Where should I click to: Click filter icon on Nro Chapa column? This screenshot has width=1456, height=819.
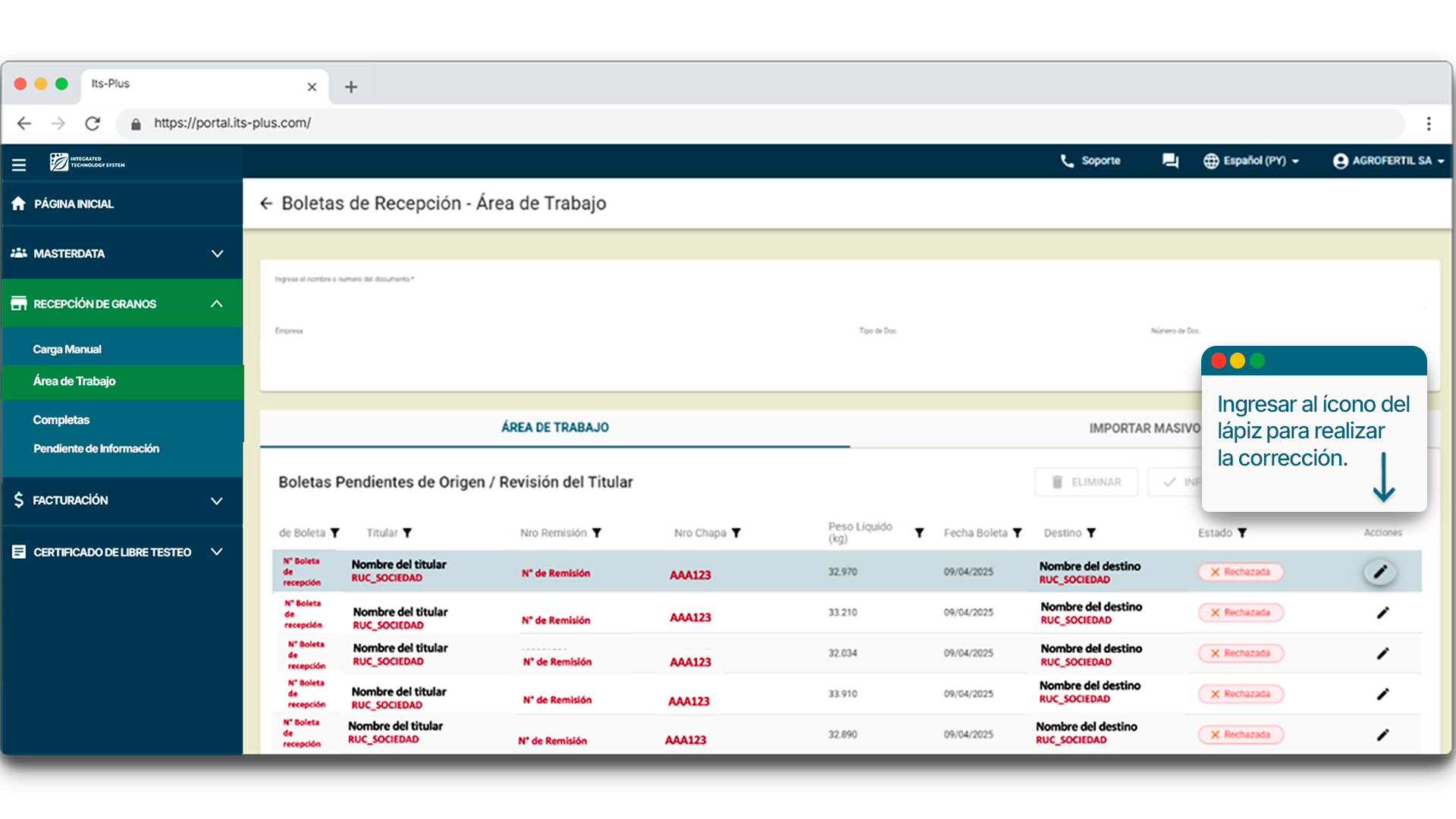pyautogui.click(x=736, y=533)
